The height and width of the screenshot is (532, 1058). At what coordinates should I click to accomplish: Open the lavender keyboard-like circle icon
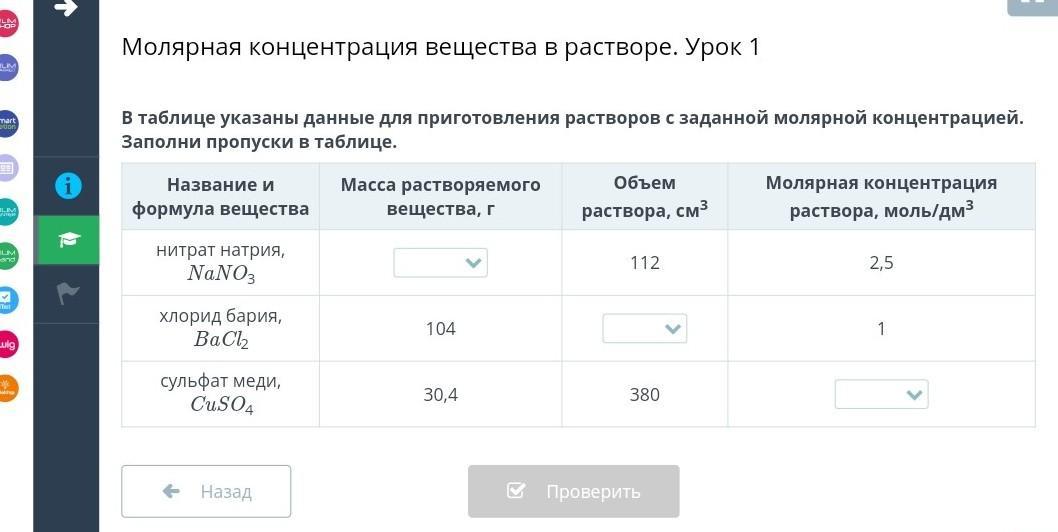7,167
